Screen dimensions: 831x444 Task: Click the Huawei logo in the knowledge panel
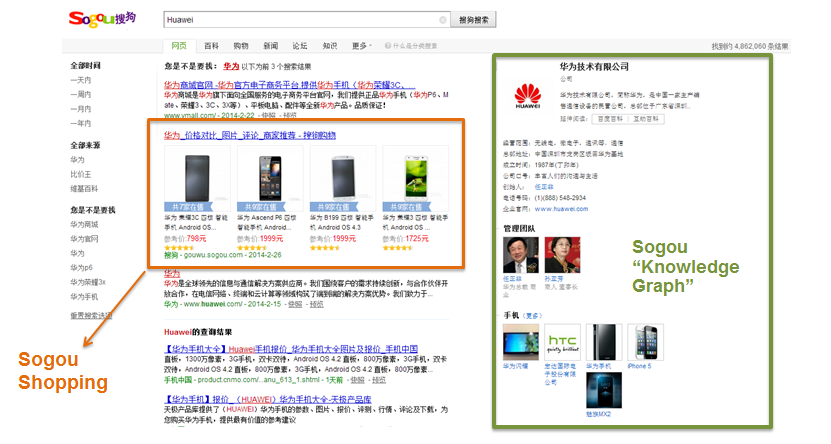527,97
